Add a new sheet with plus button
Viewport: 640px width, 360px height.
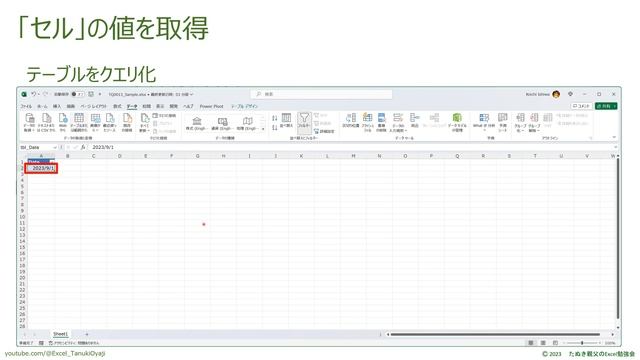(87, 334)
